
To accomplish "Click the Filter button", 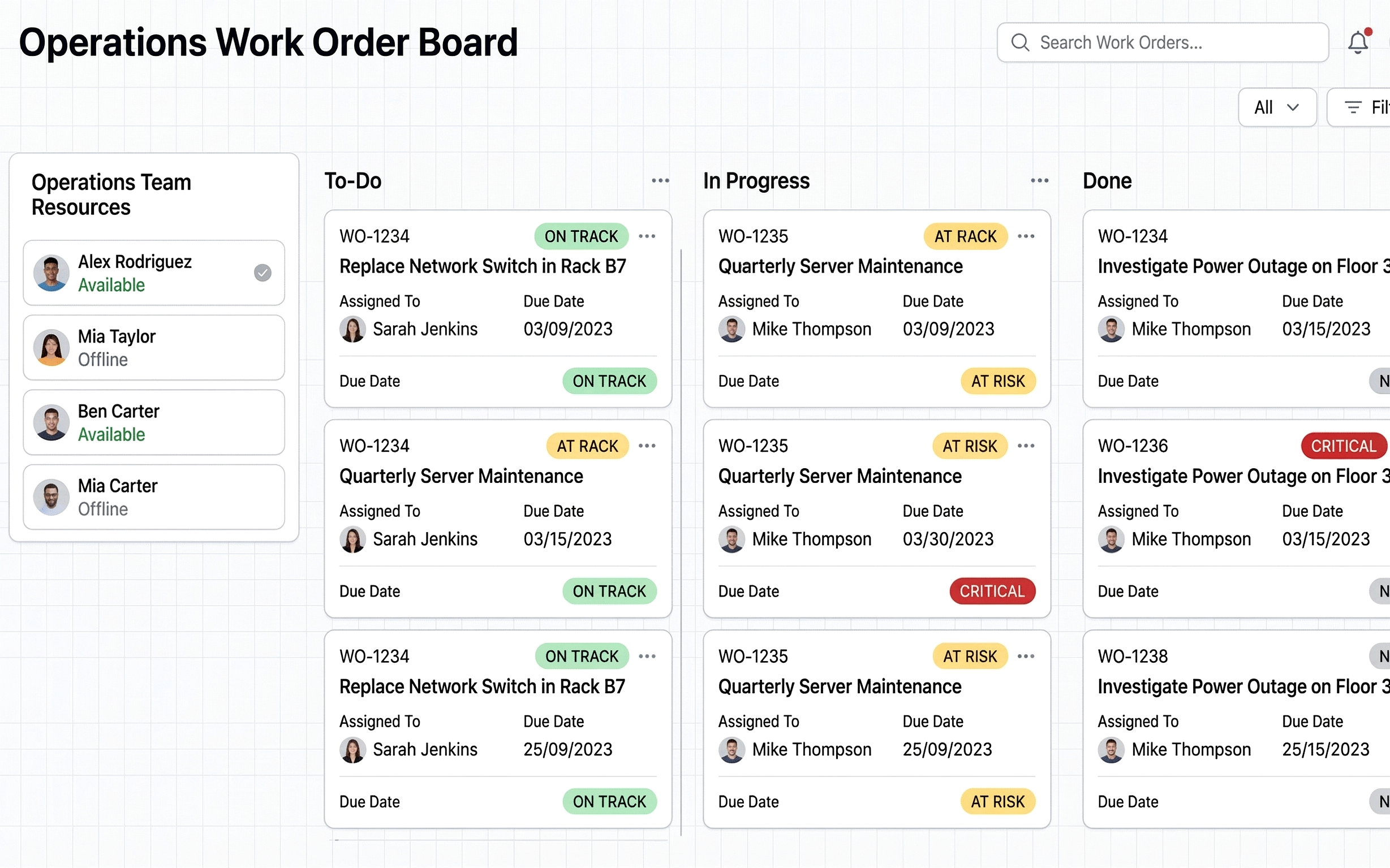I will pyautogui.click(x=1373, y=107).
